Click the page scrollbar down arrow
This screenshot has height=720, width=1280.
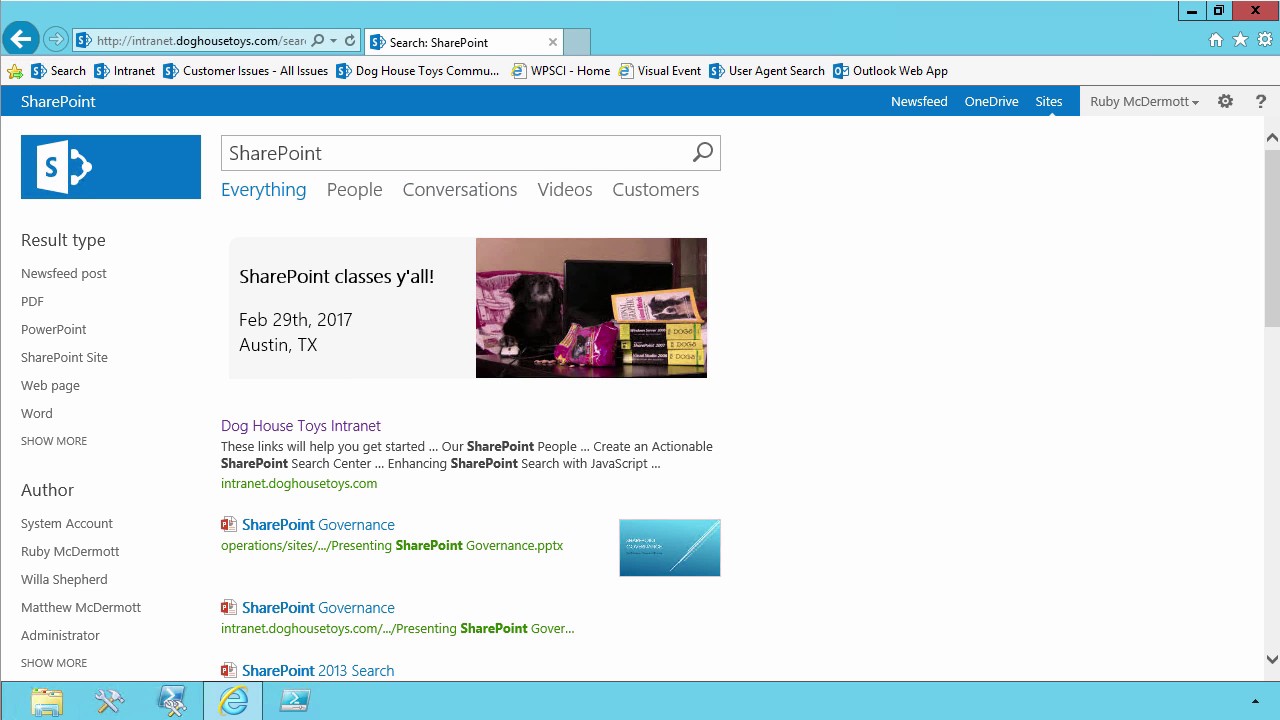tap(1272, 659)
